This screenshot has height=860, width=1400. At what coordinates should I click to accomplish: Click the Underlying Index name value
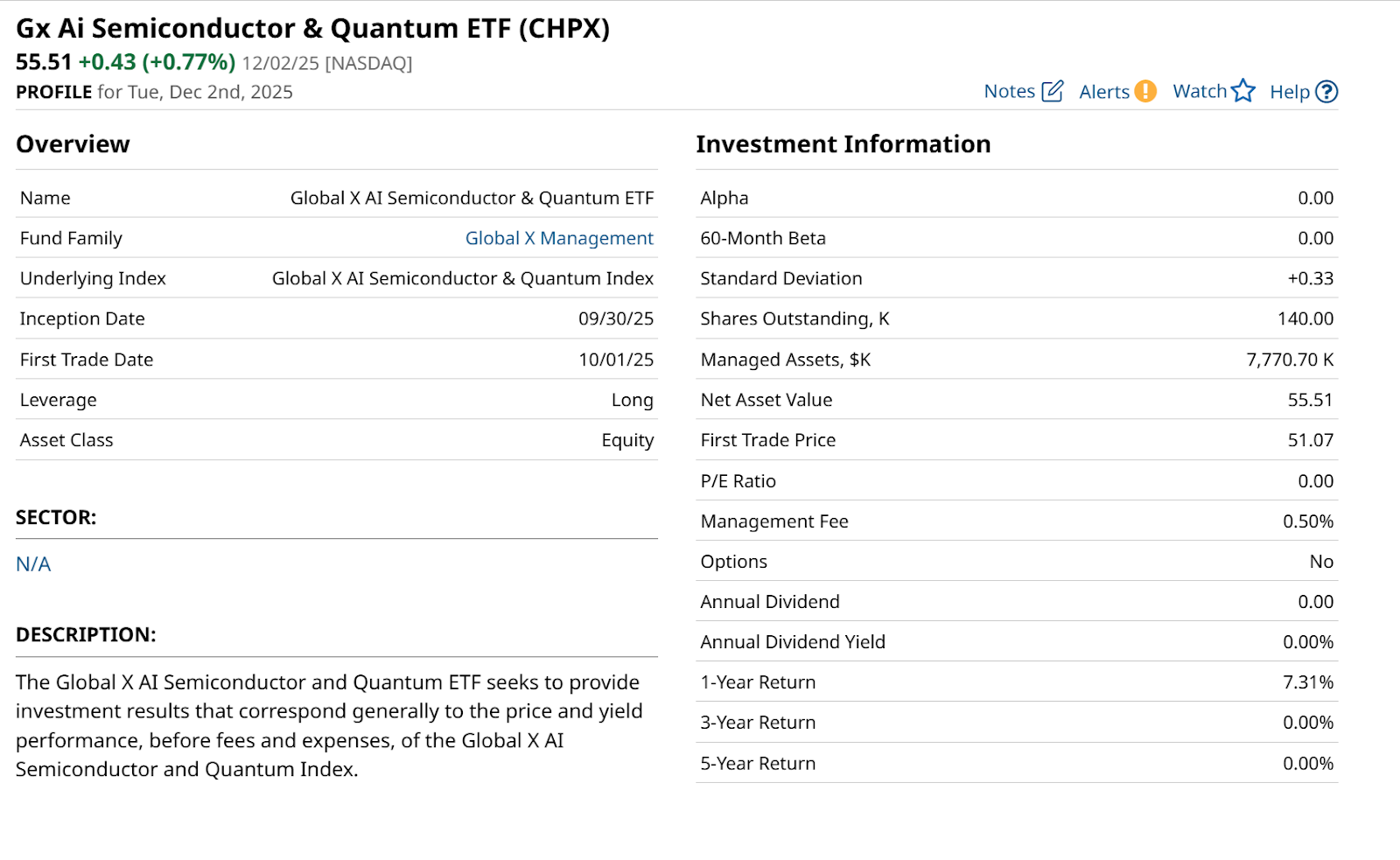(x=462, y=278)
